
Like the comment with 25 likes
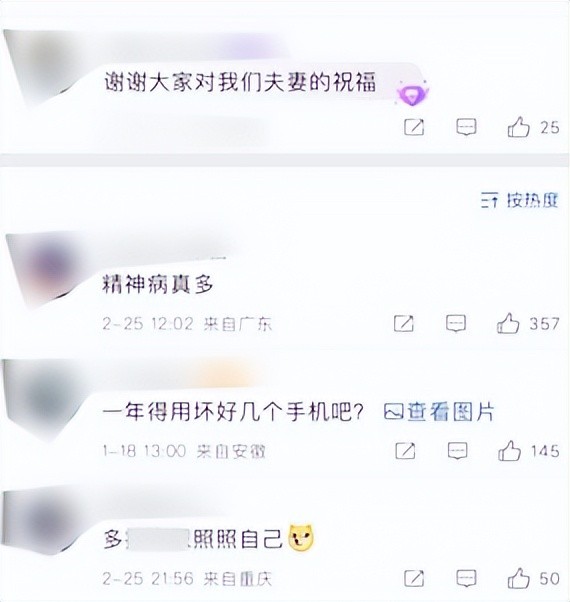click(519, 127)
